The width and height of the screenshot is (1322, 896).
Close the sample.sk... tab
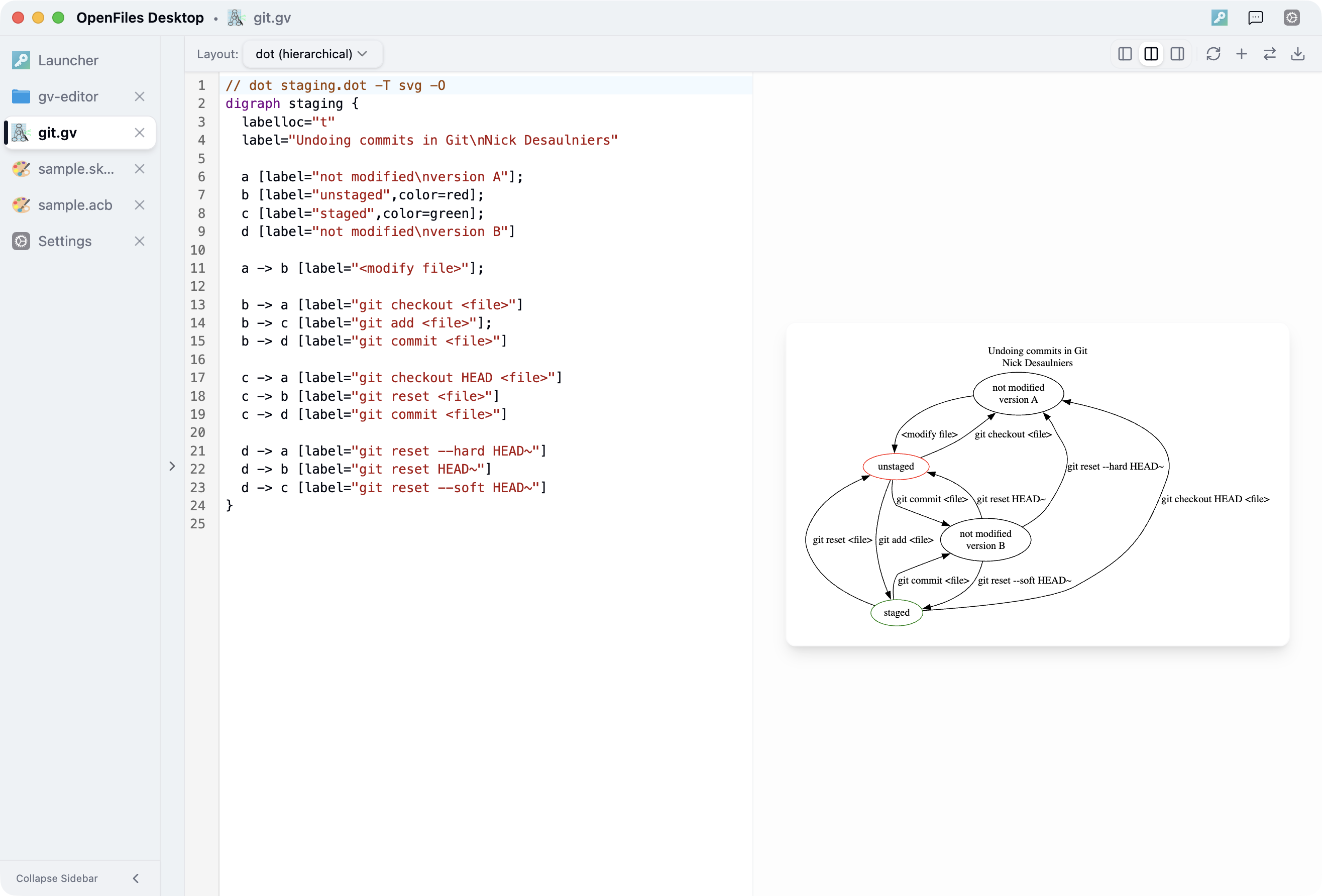[x=139, y=169]
